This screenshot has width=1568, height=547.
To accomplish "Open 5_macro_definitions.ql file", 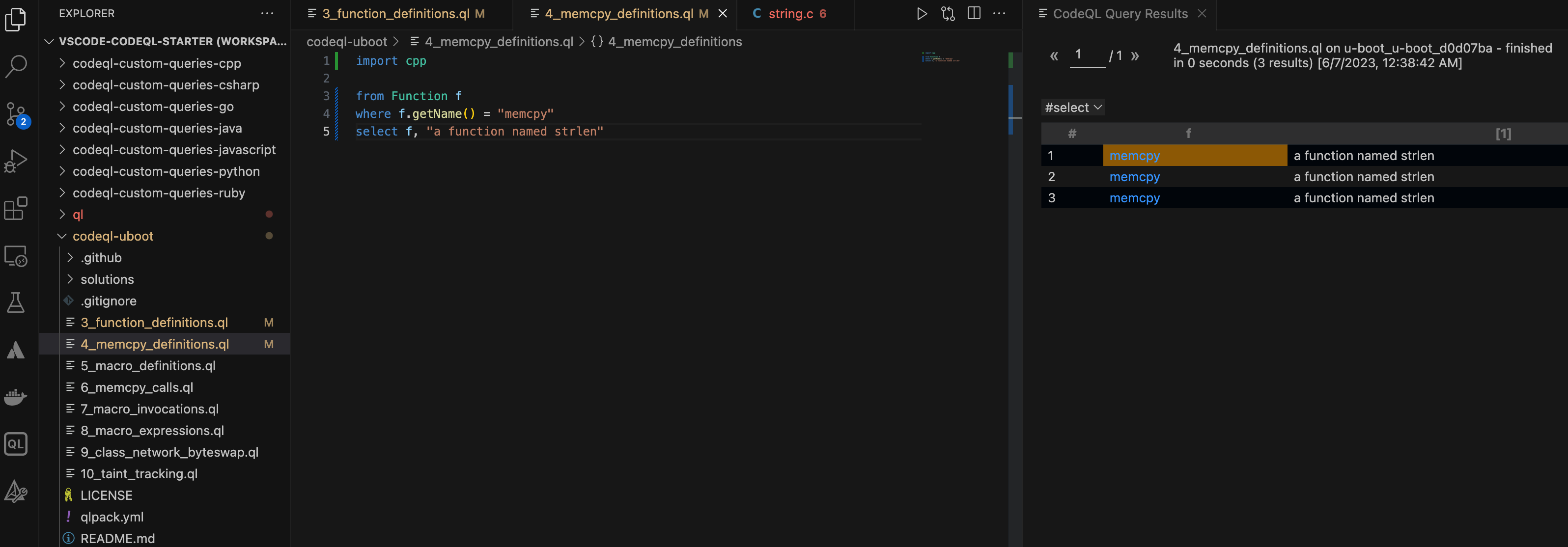I will pos(148,366).
